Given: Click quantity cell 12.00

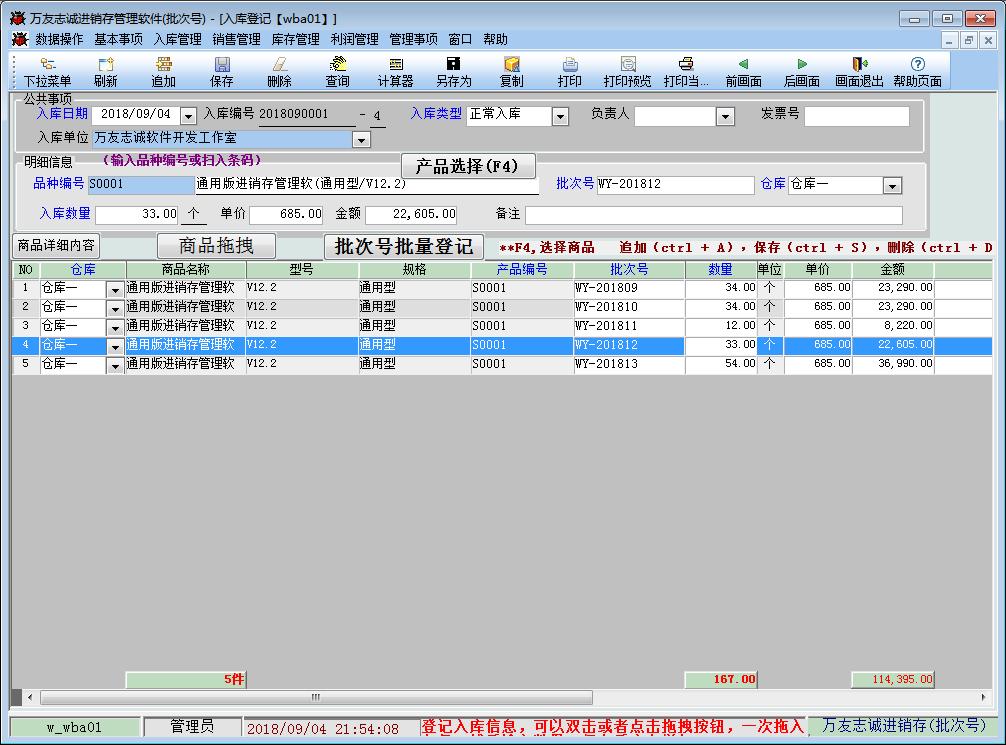Looking at the screenshot, I should [x=720, y=326].
